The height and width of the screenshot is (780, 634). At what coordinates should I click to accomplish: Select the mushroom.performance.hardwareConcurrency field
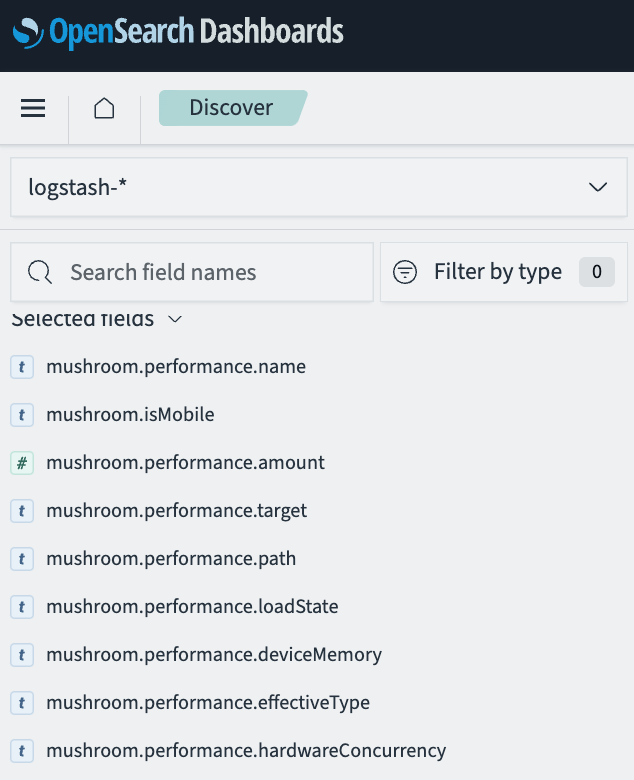point(246,751)
